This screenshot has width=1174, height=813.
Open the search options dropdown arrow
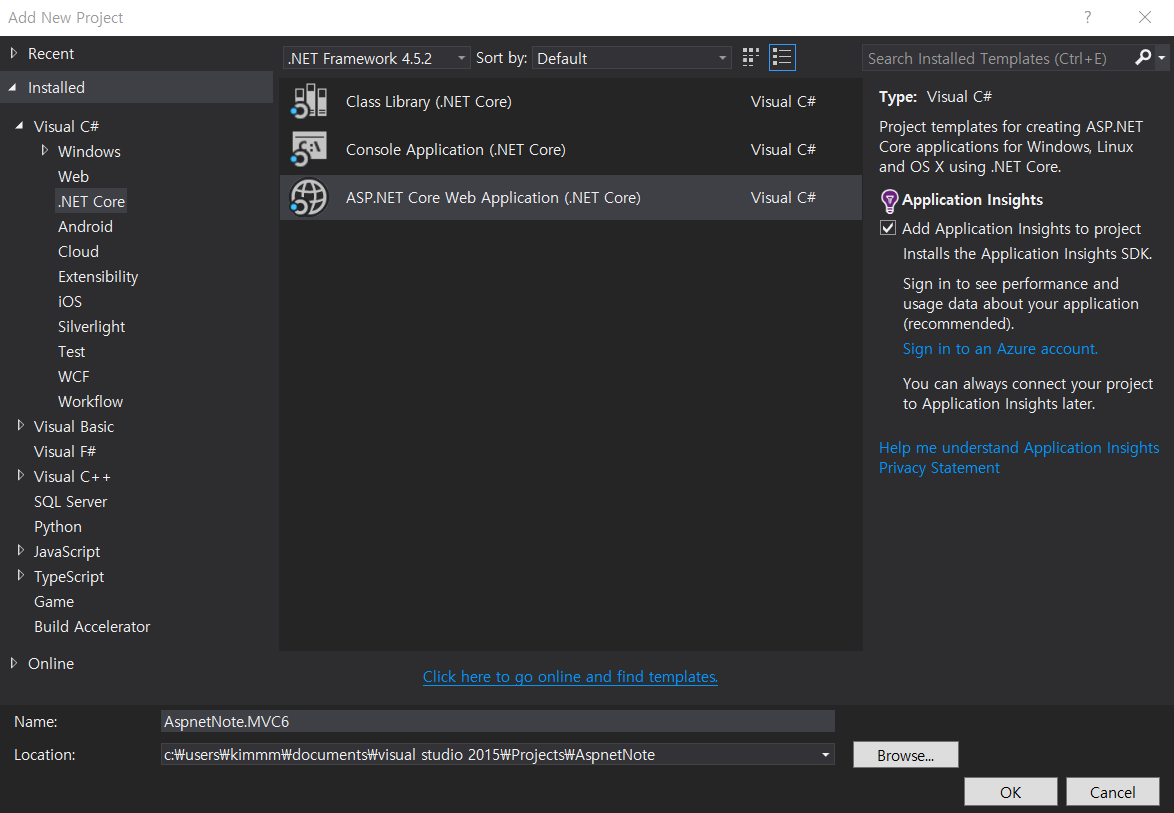pos(1161,58)
